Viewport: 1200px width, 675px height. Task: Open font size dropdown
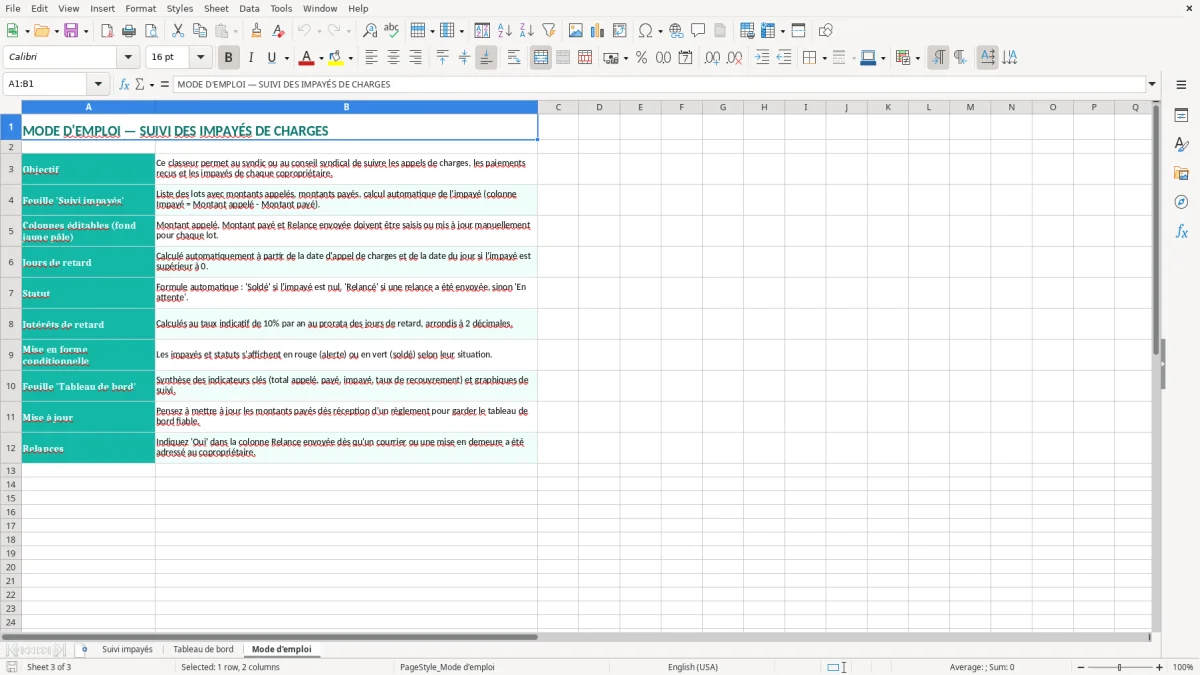coord(200,58)
